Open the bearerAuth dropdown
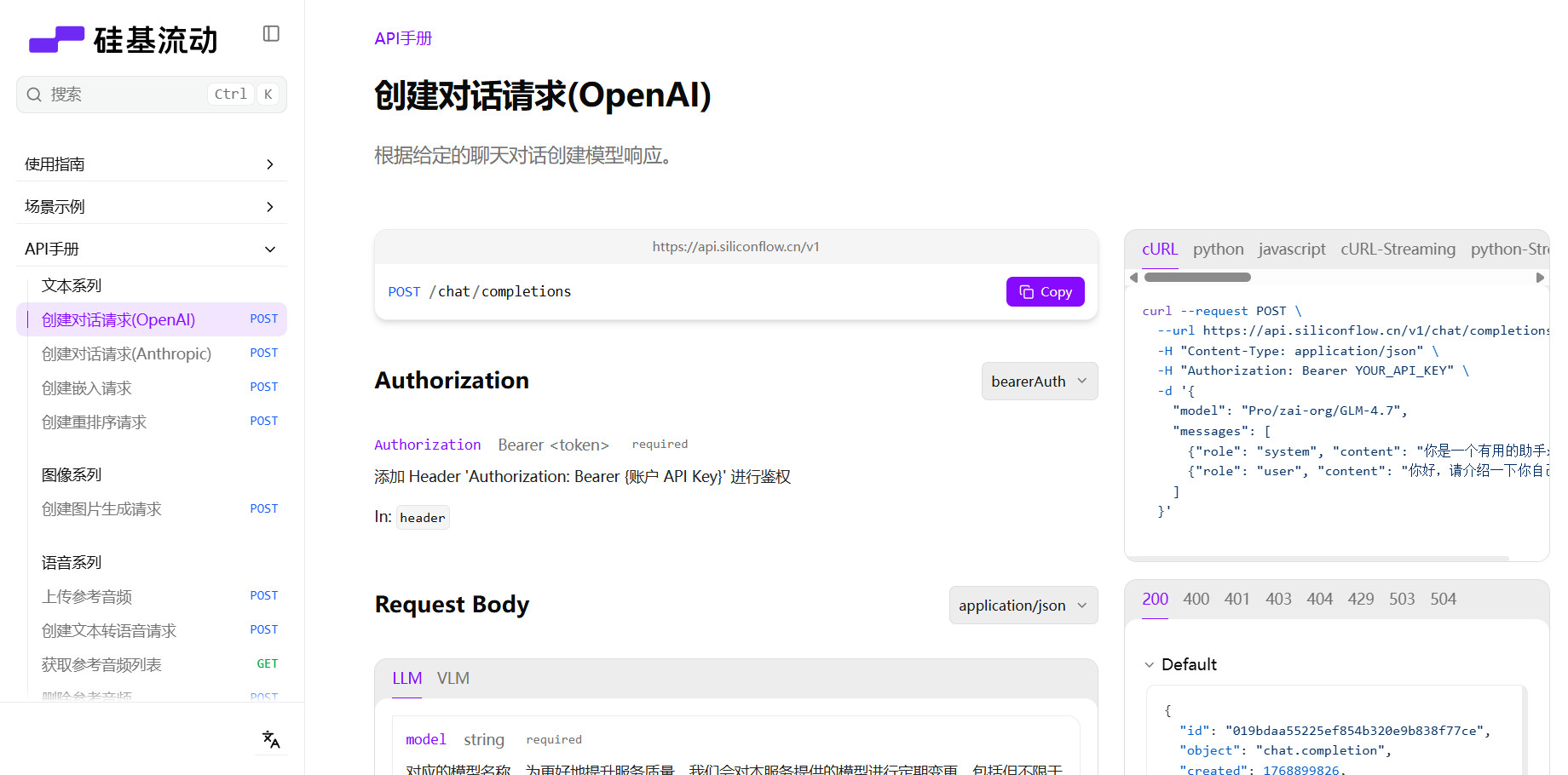 (1040, 382)
